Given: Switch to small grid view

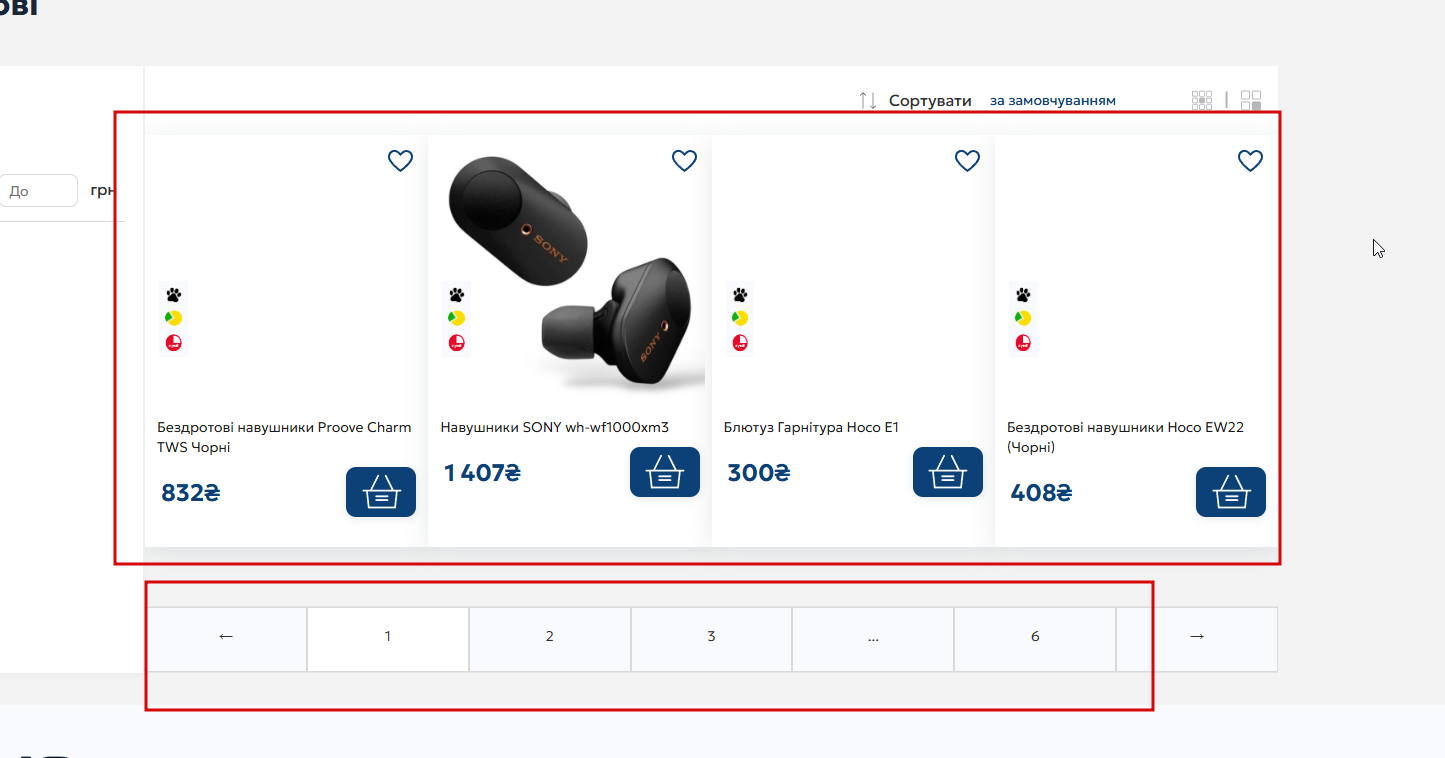Looking at the screenshot, I should 1202,100.
